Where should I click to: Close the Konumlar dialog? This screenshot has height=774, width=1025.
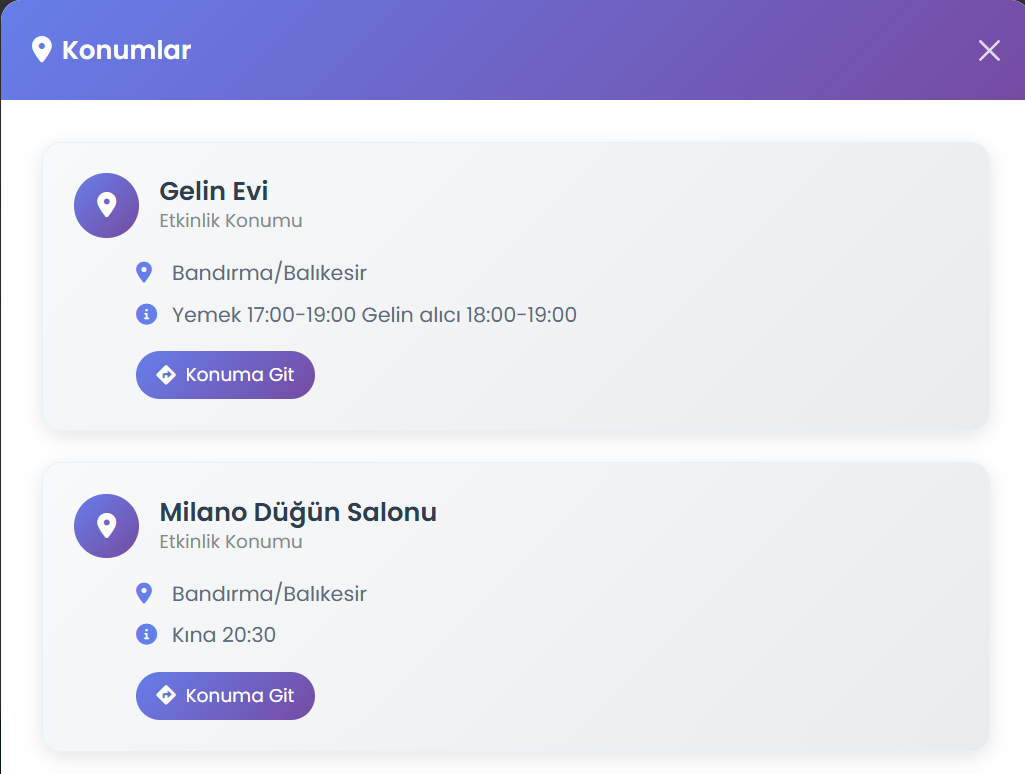989,51
